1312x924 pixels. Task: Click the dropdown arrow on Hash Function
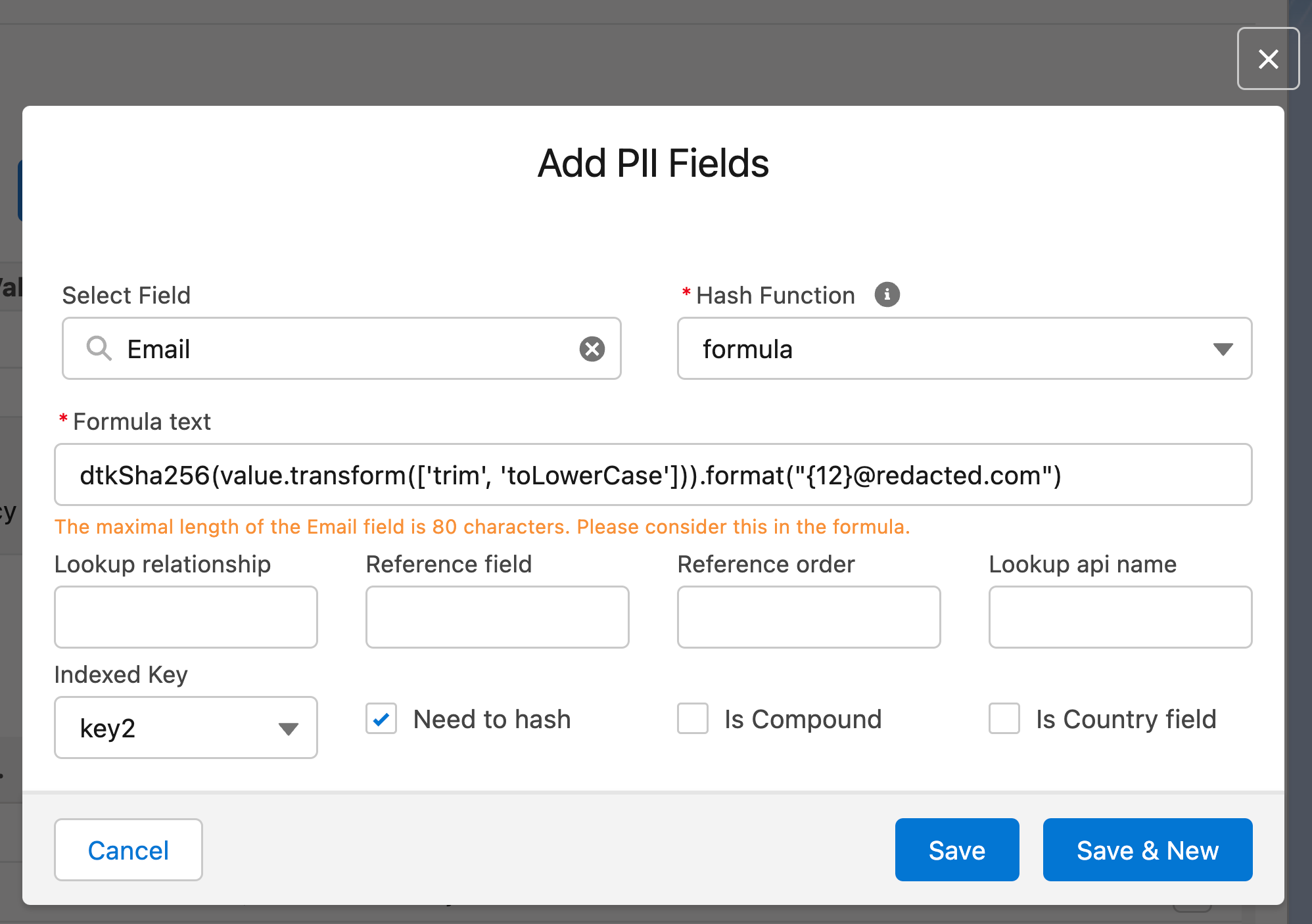pos(1223,349)
